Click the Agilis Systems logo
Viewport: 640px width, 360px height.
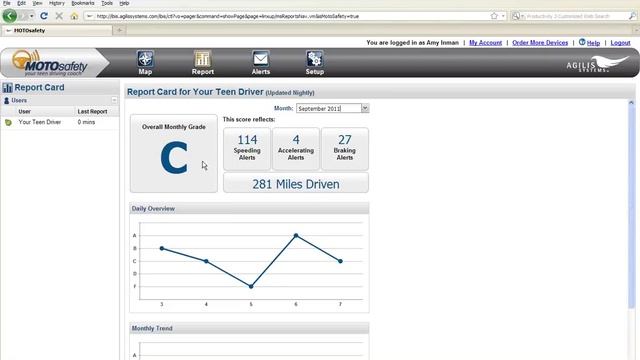[x=597, y=64]
